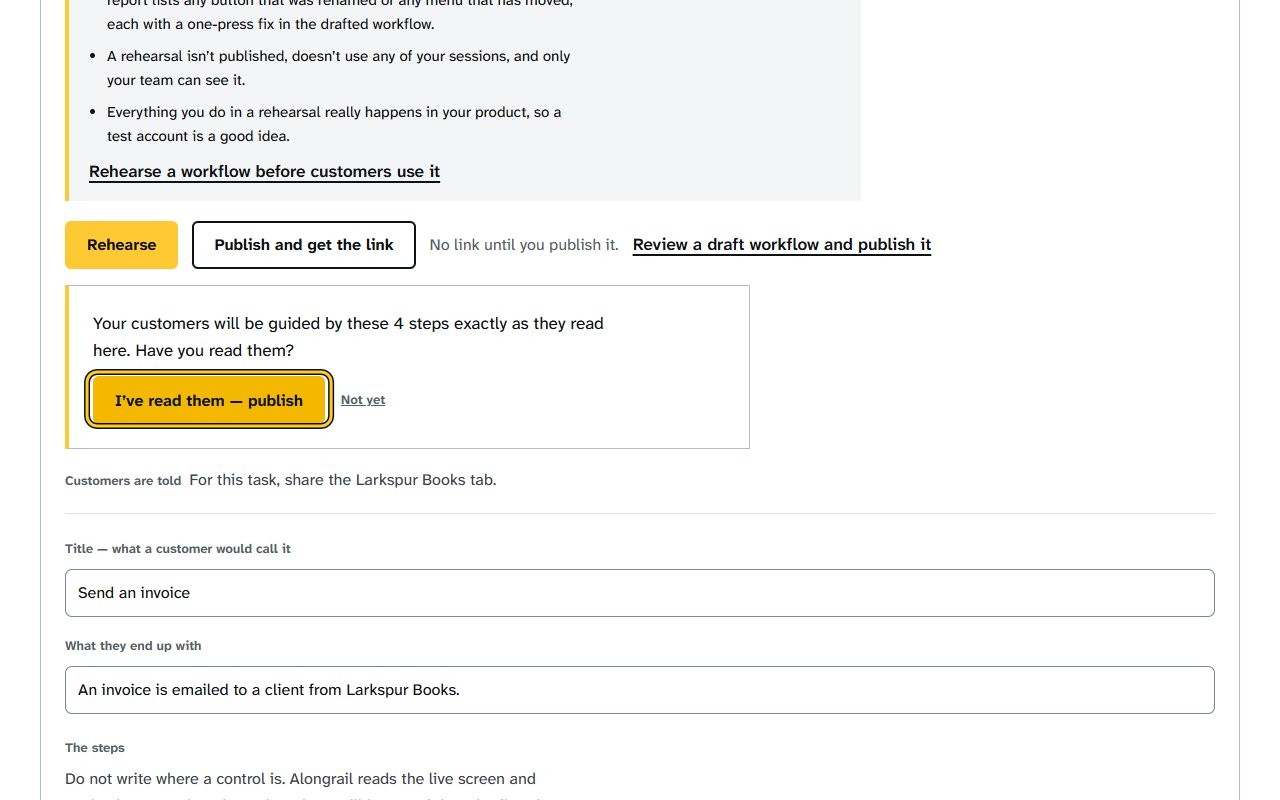Confirm with I've read them — publish
Screen dimensions: 1280x800
pos(209,401)
